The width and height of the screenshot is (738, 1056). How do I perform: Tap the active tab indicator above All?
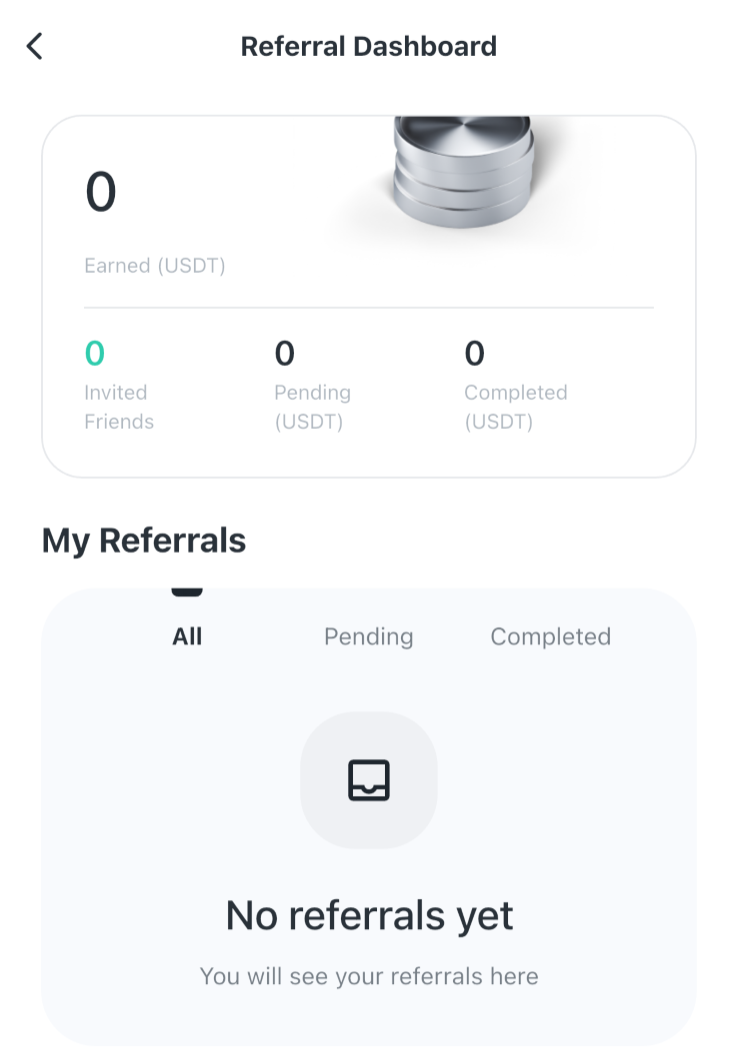point(187,592)
